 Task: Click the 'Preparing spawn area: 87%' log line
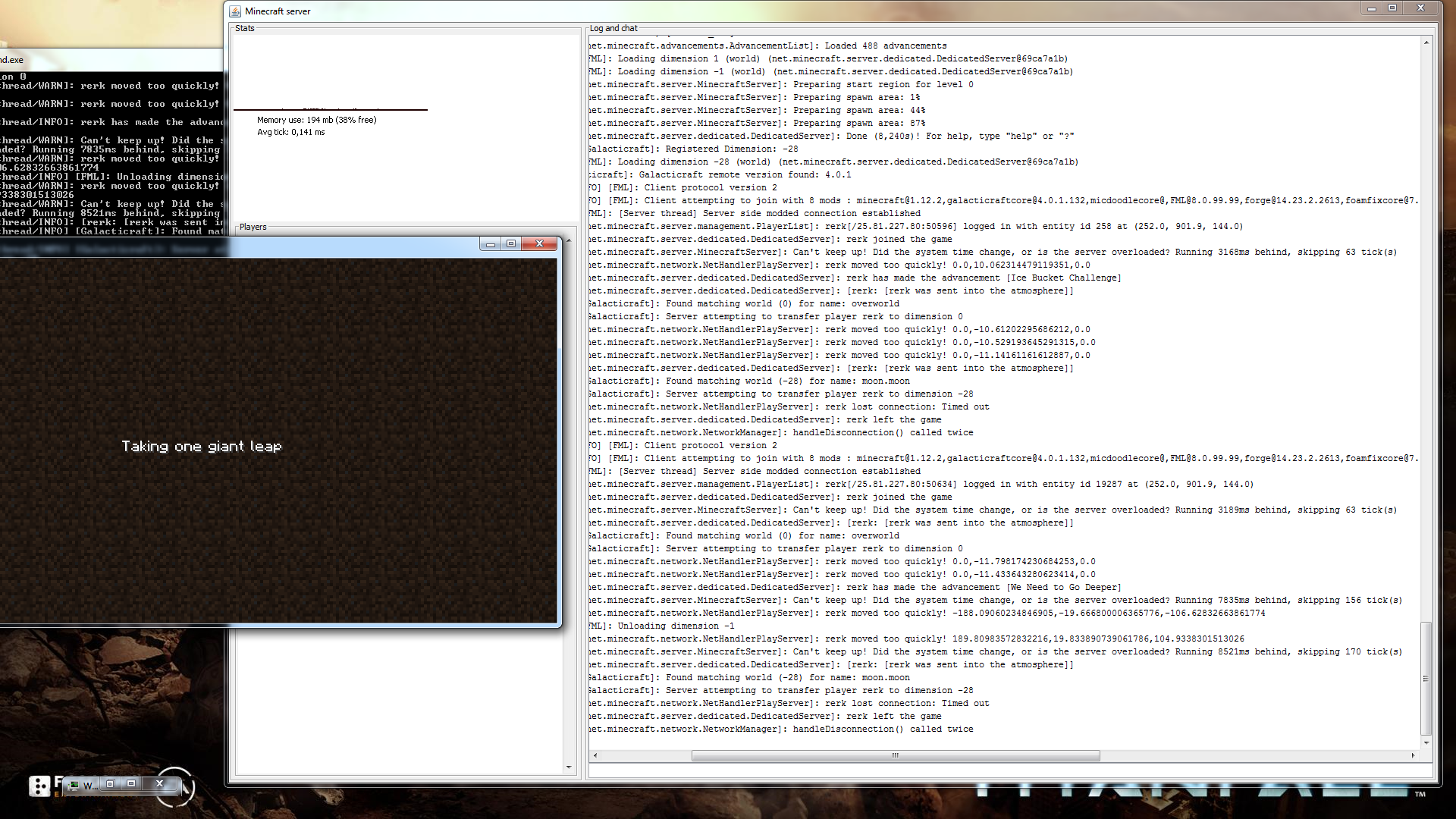click(757, 123)
